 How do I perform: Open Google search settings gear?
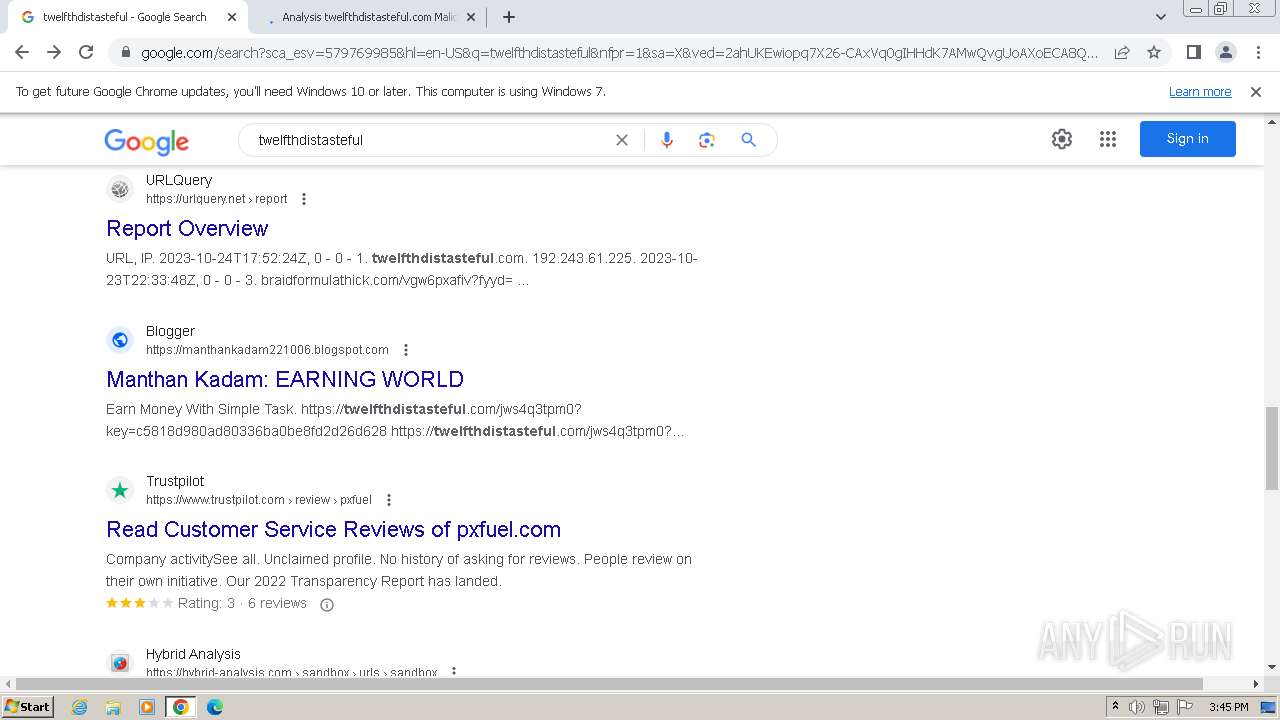[1062, 139]
